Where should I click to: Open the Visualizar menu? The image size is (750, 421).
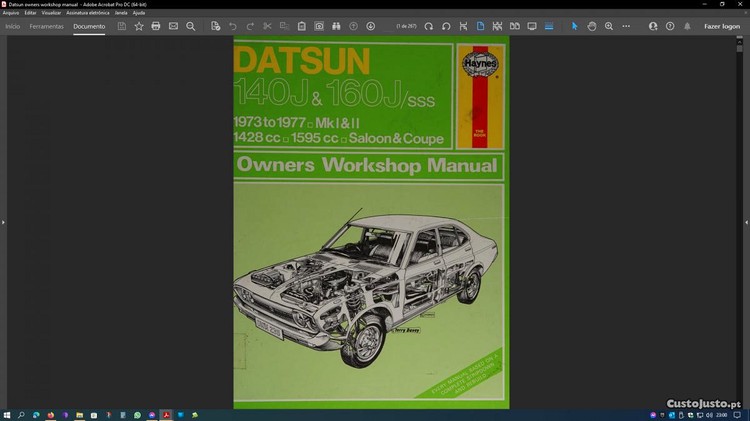[x=51, y=13]
